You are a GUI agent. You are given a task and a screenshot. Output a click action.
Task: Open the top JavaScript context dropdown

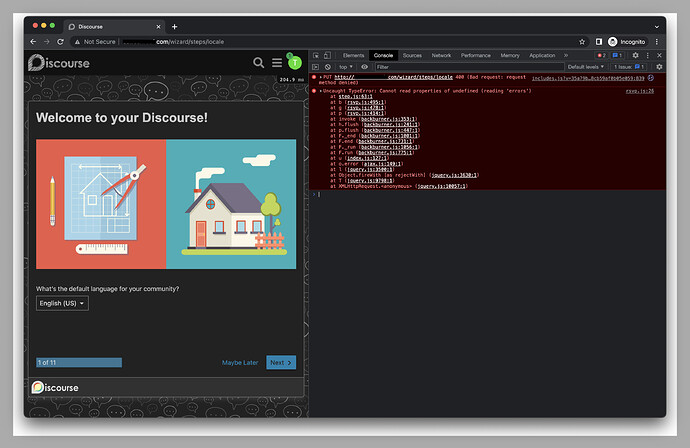coord(345,67)
